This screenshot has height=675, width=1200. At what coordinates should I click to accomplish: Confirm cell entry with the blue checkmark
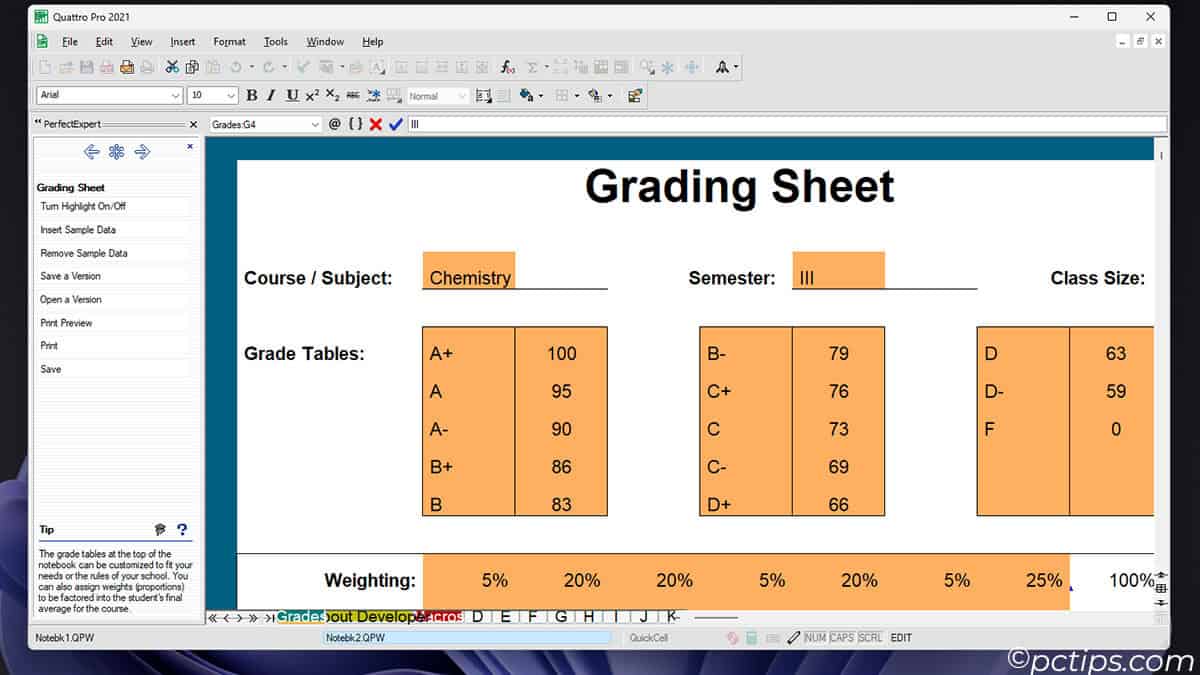[x=396, y=124]
